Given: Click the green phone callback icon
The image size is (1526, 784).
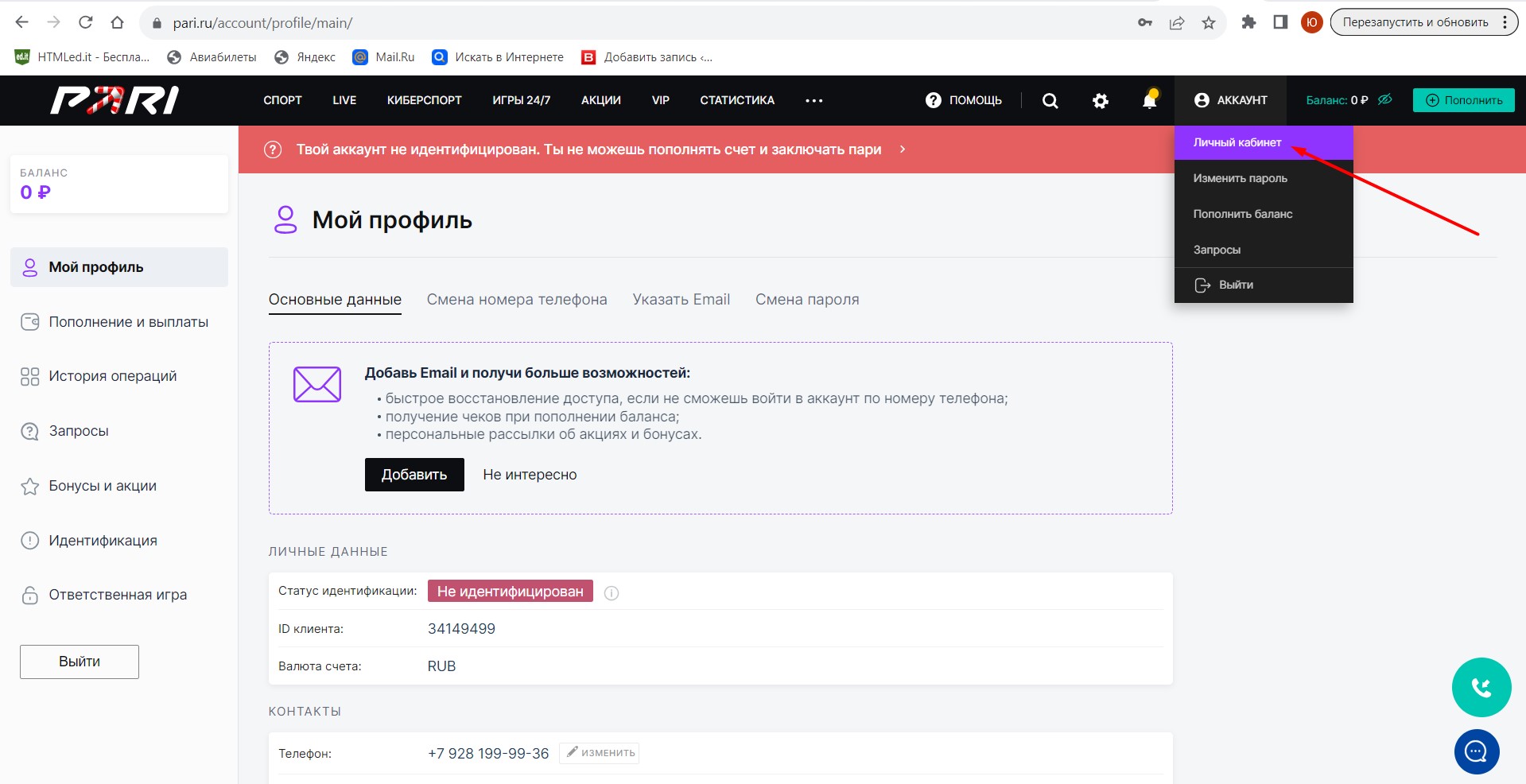Looking at the screenshot, I should (x=1481, y=687).
